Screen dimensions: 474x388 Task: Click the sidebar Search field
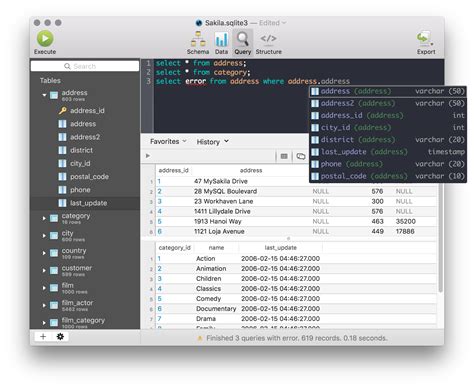click(x=85, y=66)
